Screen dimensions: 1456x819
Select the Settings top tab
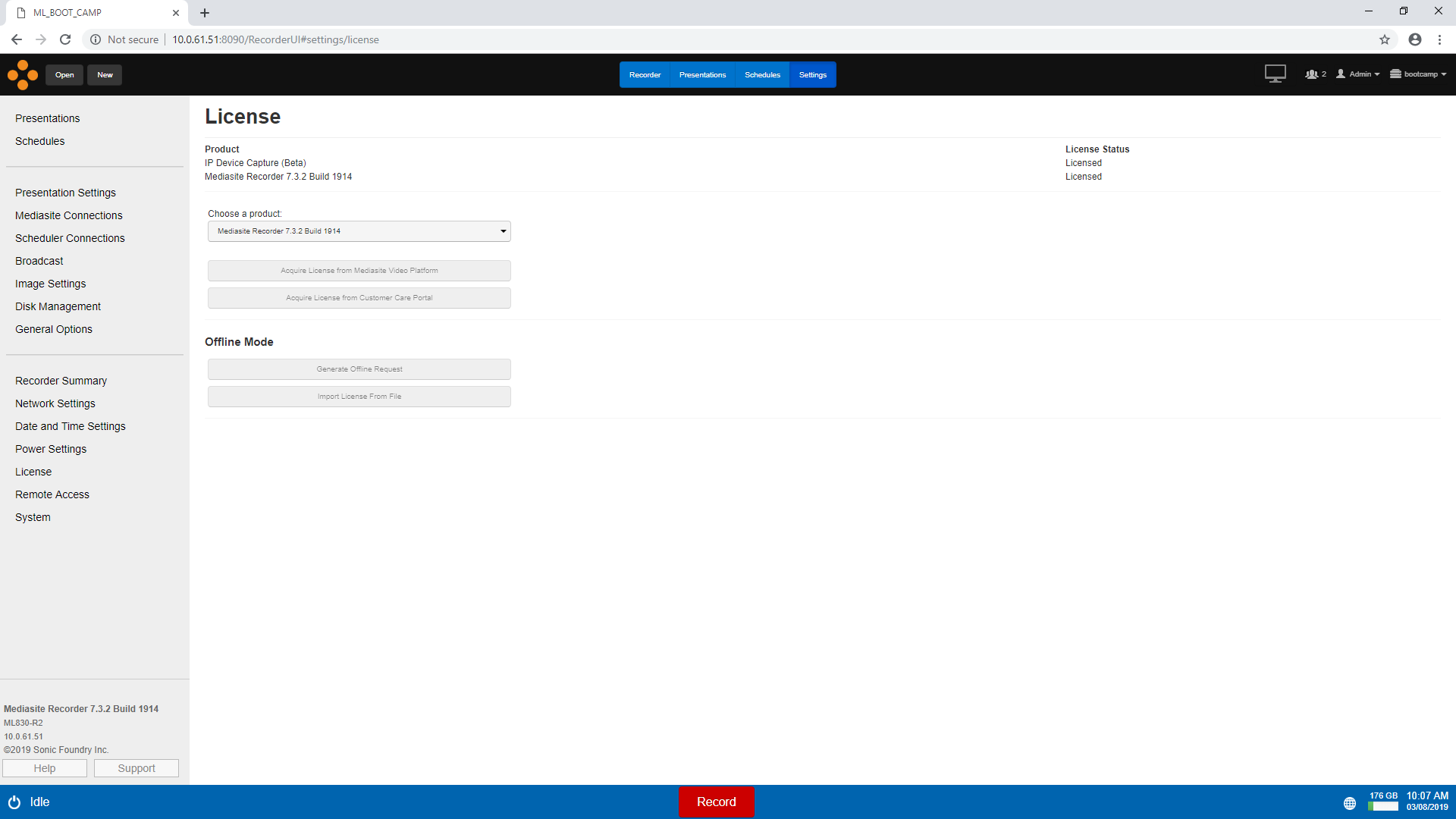[x=812, y=74]
